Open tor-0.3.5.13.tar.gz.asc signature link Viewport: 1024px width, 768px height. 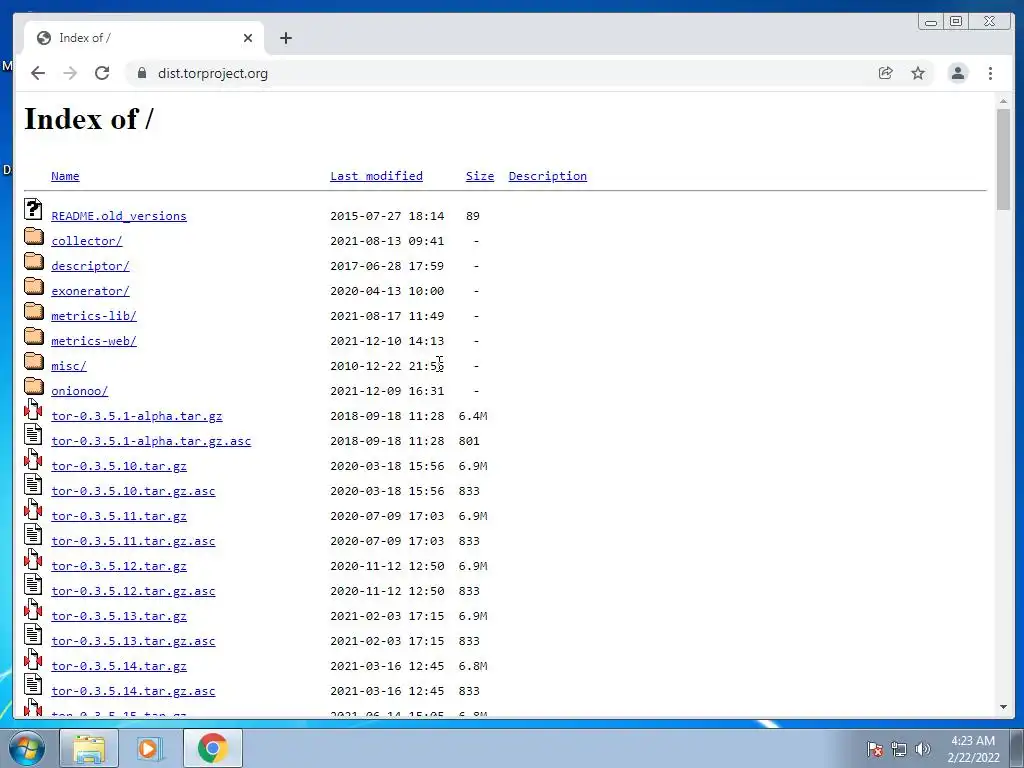(133, 641)
